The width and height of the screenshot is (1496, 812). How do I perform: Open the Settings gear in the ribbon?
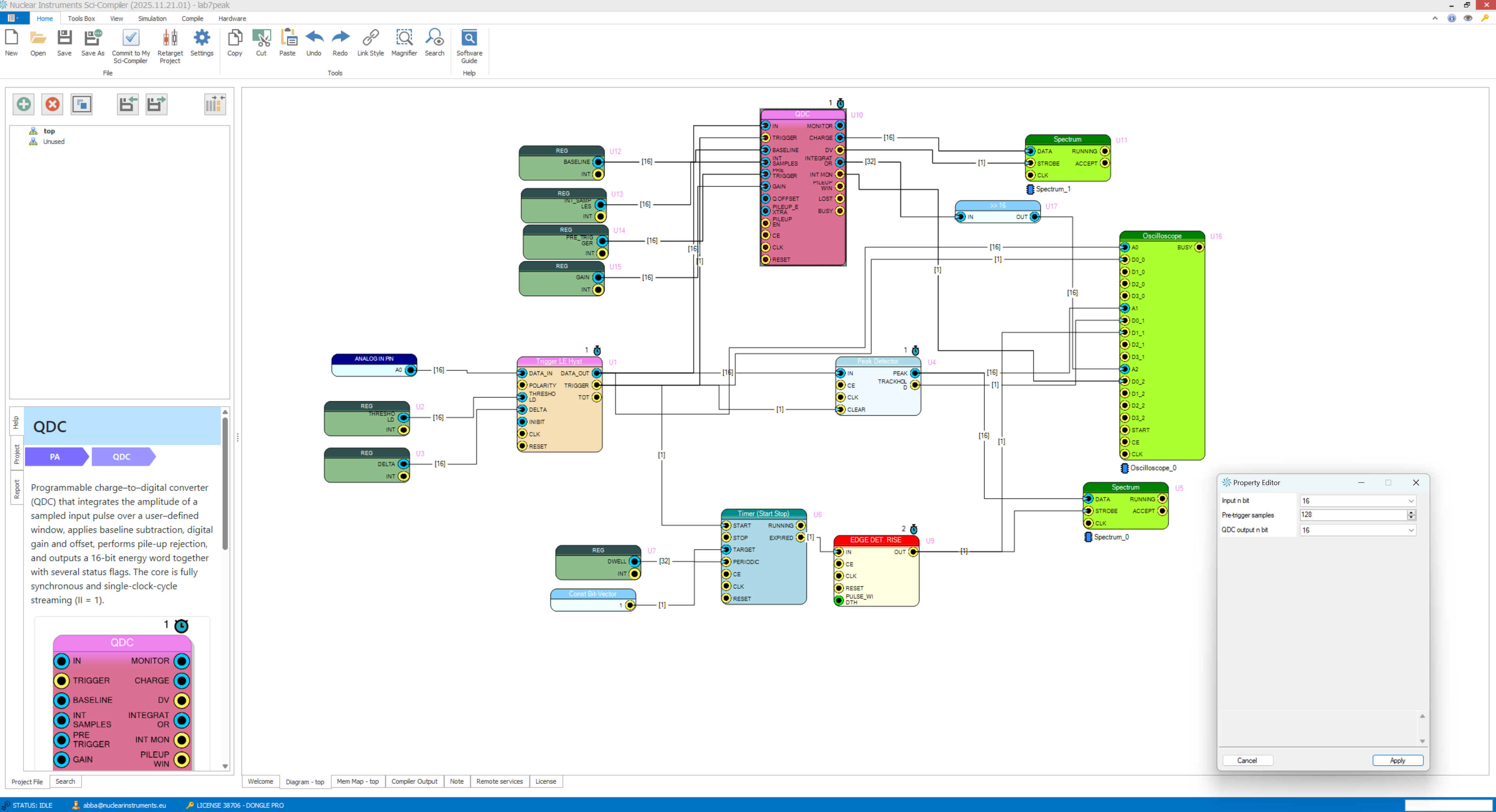tap(202, 43)
